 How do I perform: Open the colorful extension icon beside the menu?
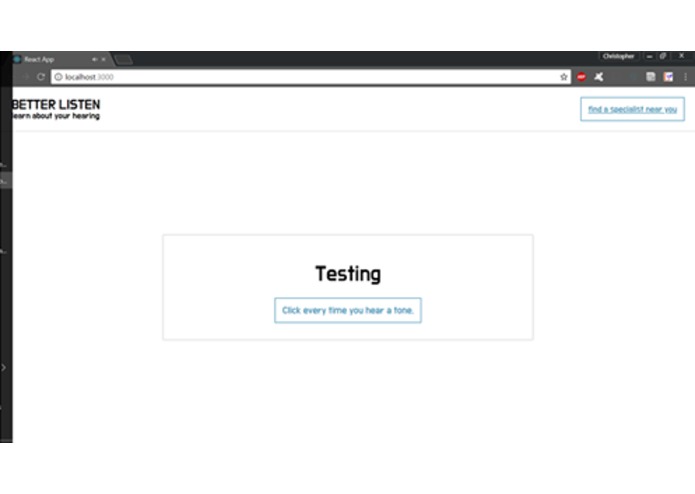668,77
